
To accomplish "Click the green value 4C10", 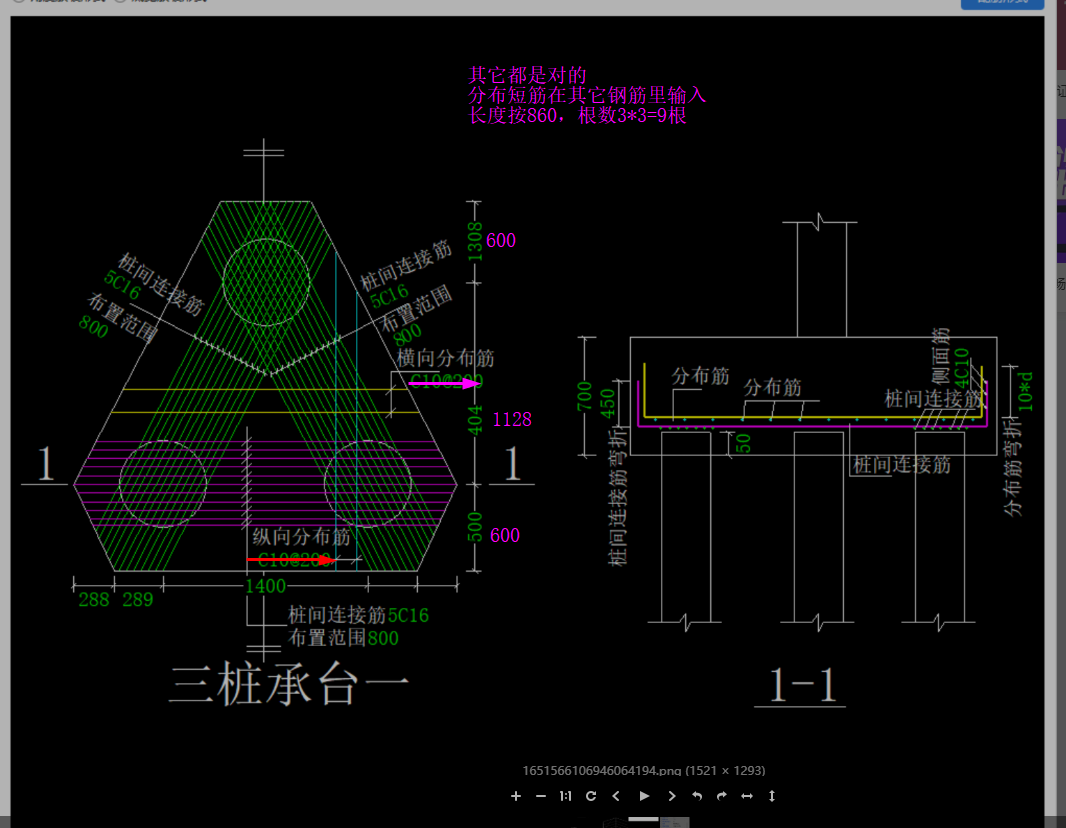I will click(x=961, y=368).
